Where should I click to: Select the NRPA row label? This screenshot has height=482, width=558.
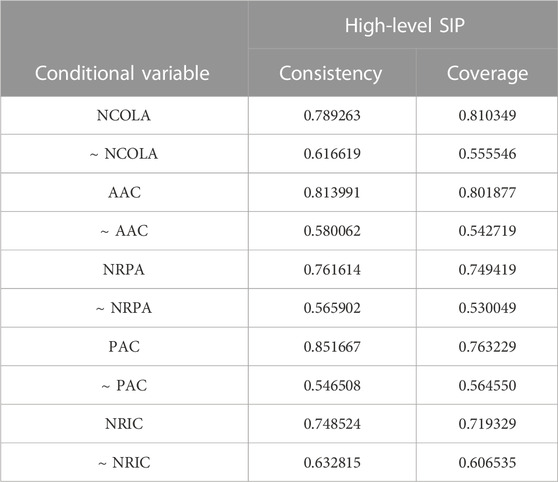(x=123, y=269)
